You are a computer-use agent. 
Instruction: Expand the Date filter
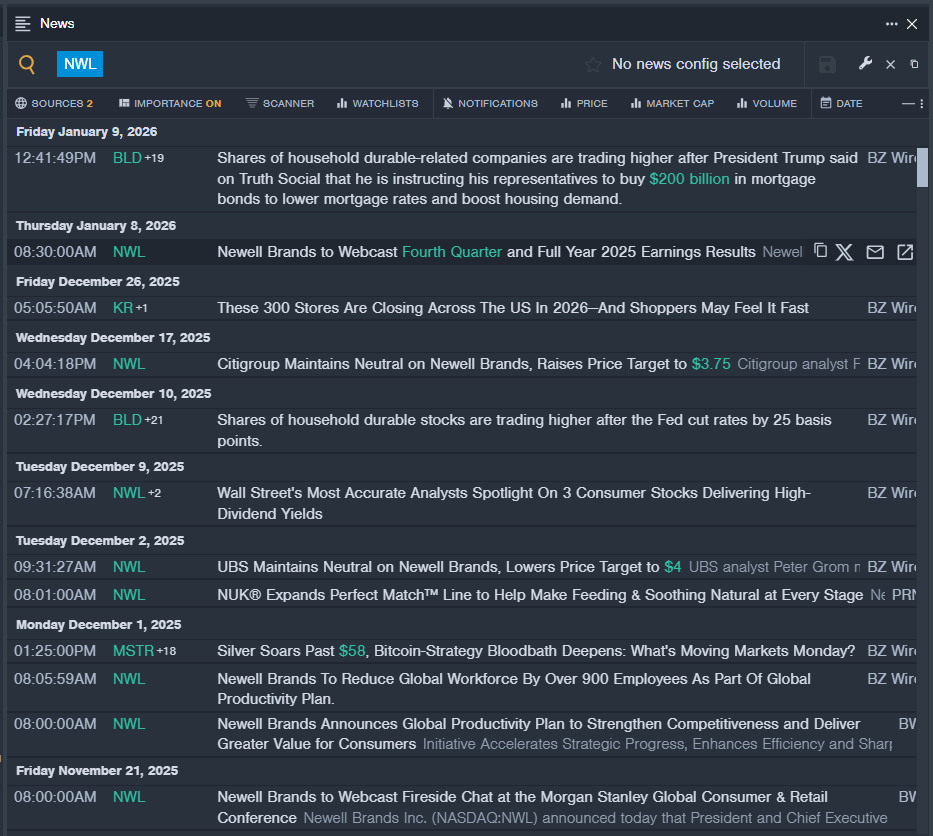tap(841, 103)
